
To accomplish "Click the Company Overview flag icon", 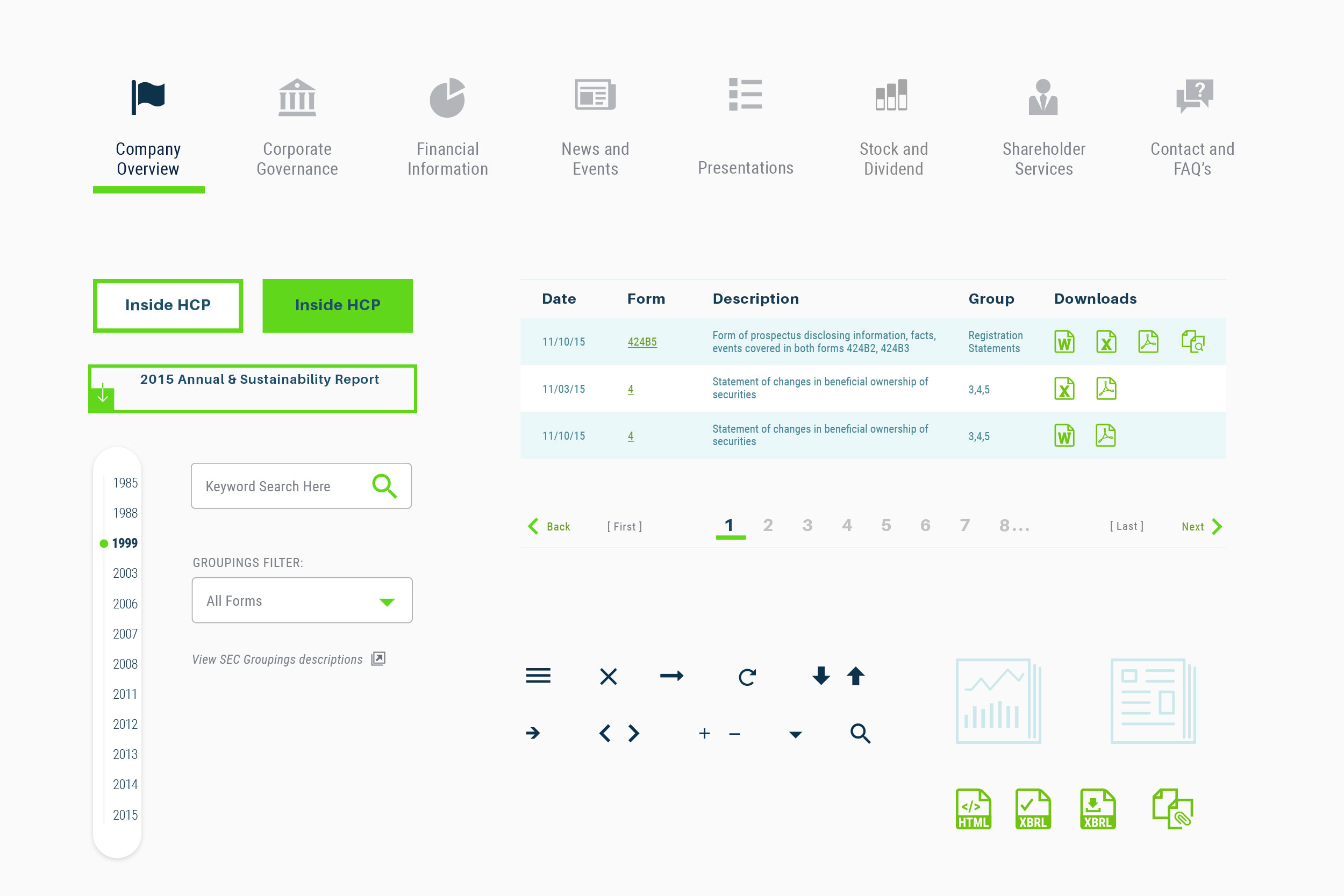I will click(x=148, y=98).
